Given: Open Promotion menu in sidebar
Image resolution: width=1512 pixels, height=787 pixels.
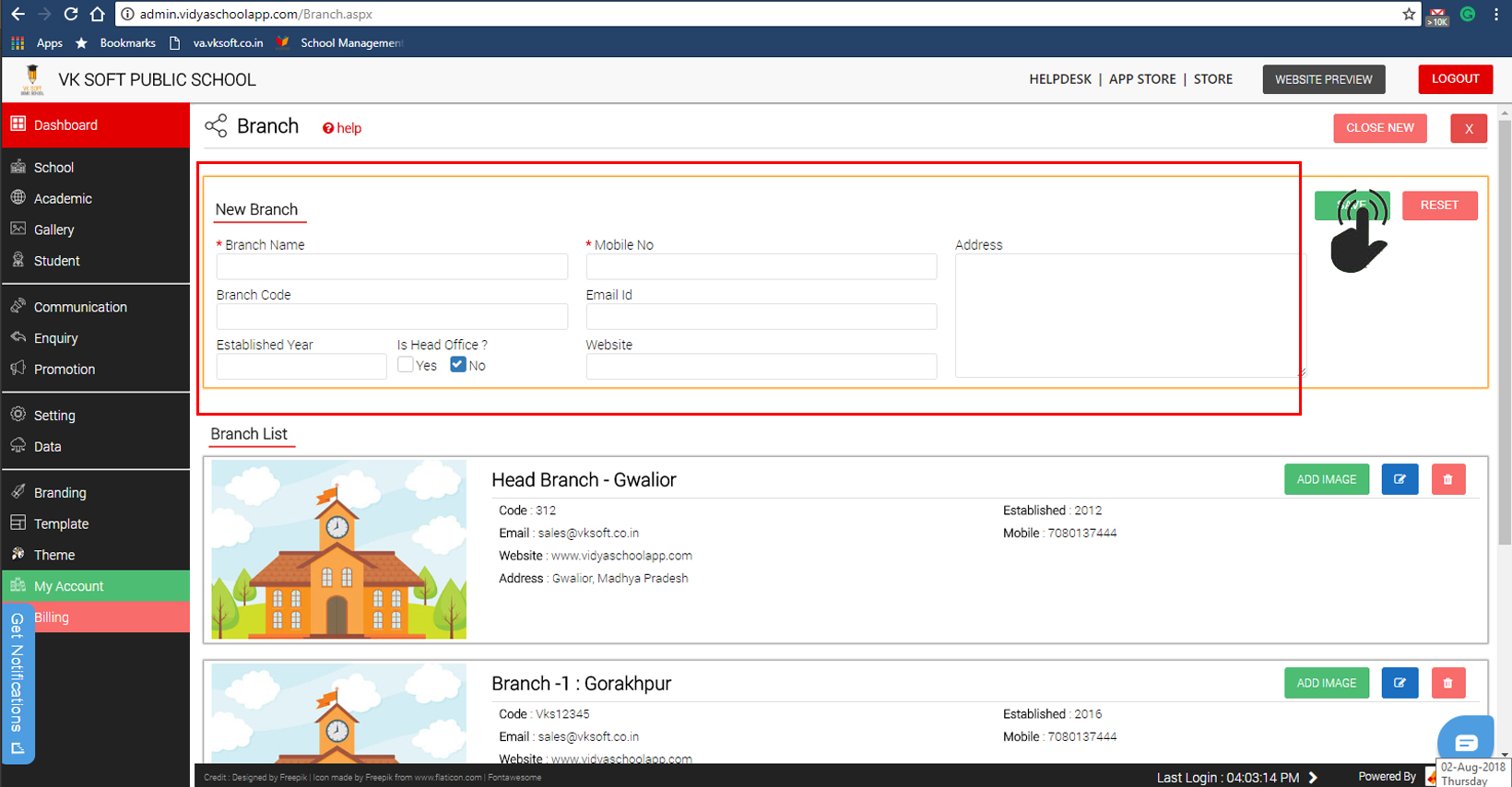Looking at the screenshot, I should click(x=96, y=370).
